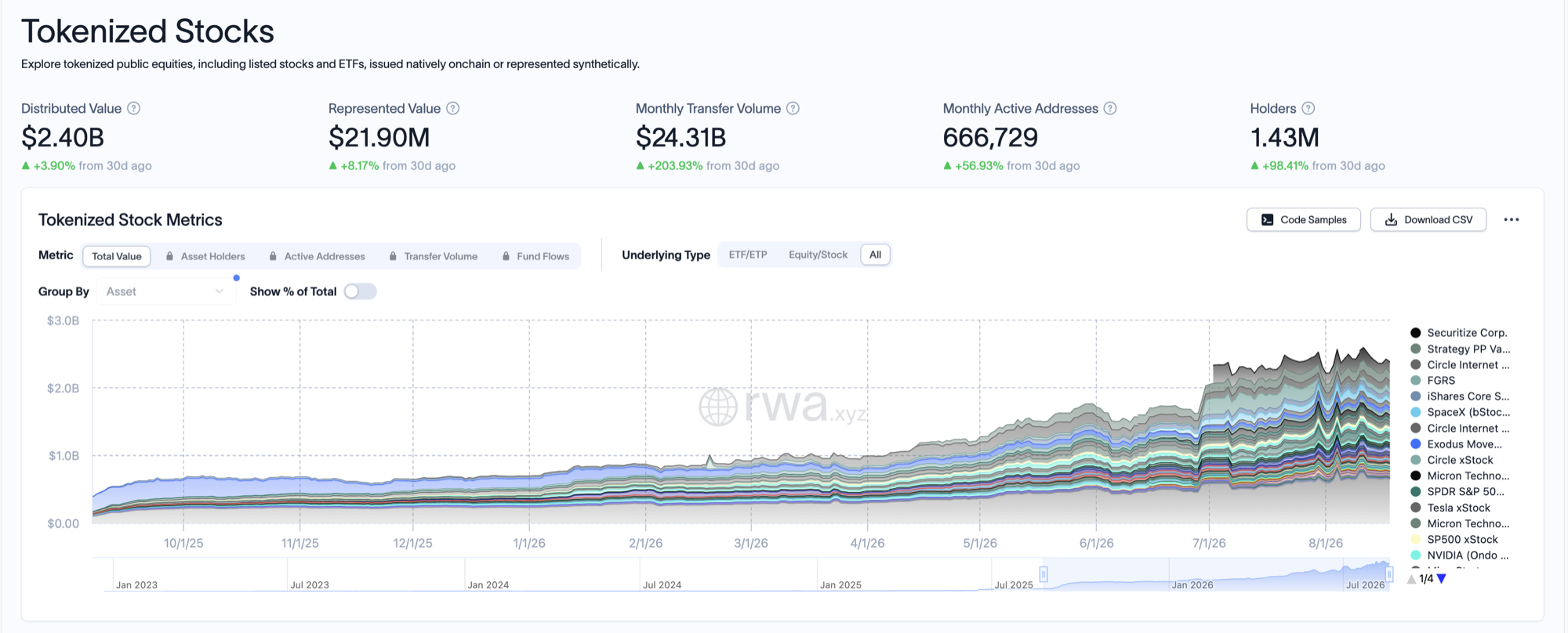Toggle Strategy PP Va... legend series
The height and width of the screenshot is (633, 1568).
point(1460,349)
